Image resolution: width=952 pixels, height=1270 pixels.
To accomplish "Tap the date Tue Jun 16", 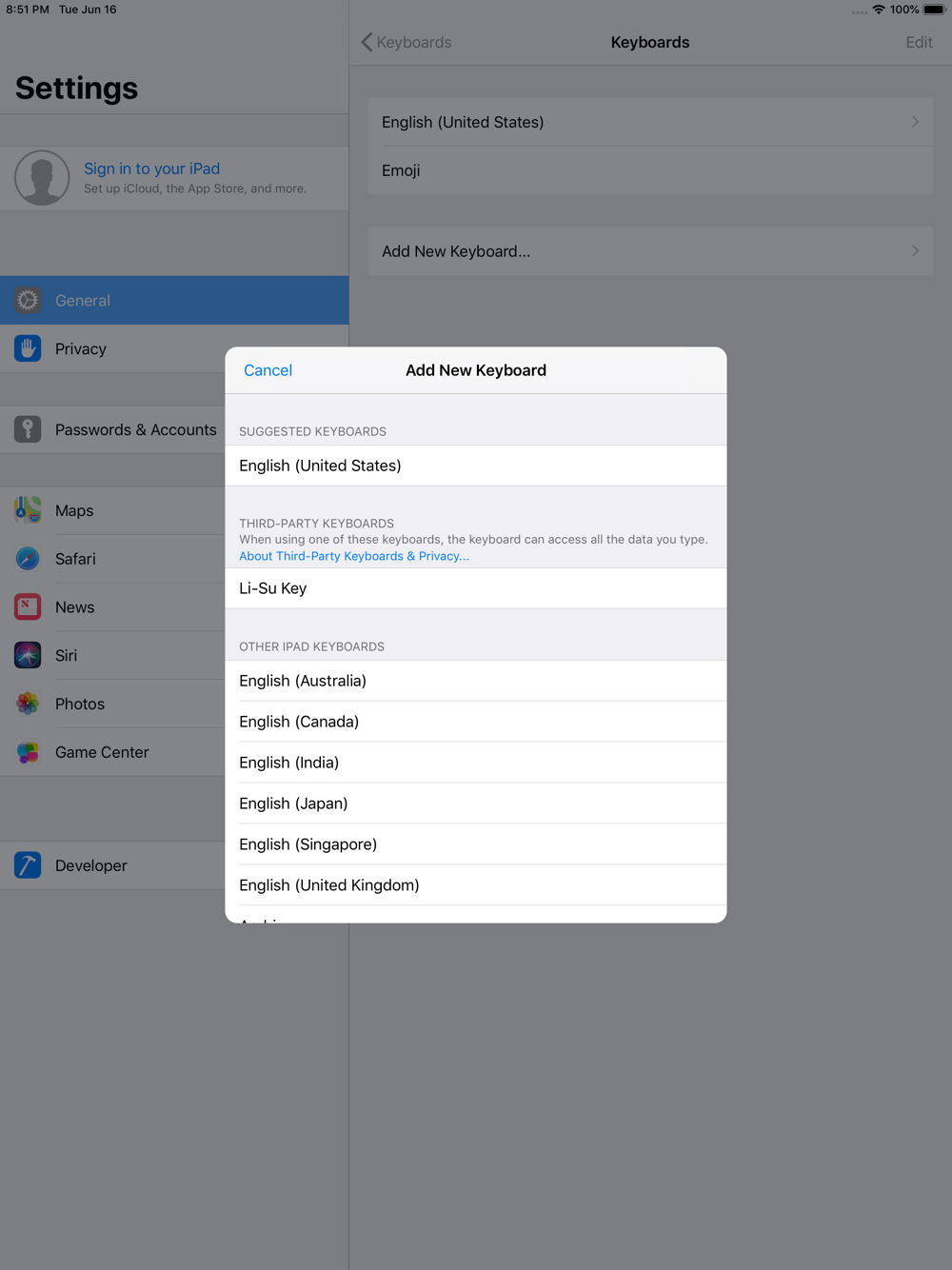I will [x=88, y=10].
